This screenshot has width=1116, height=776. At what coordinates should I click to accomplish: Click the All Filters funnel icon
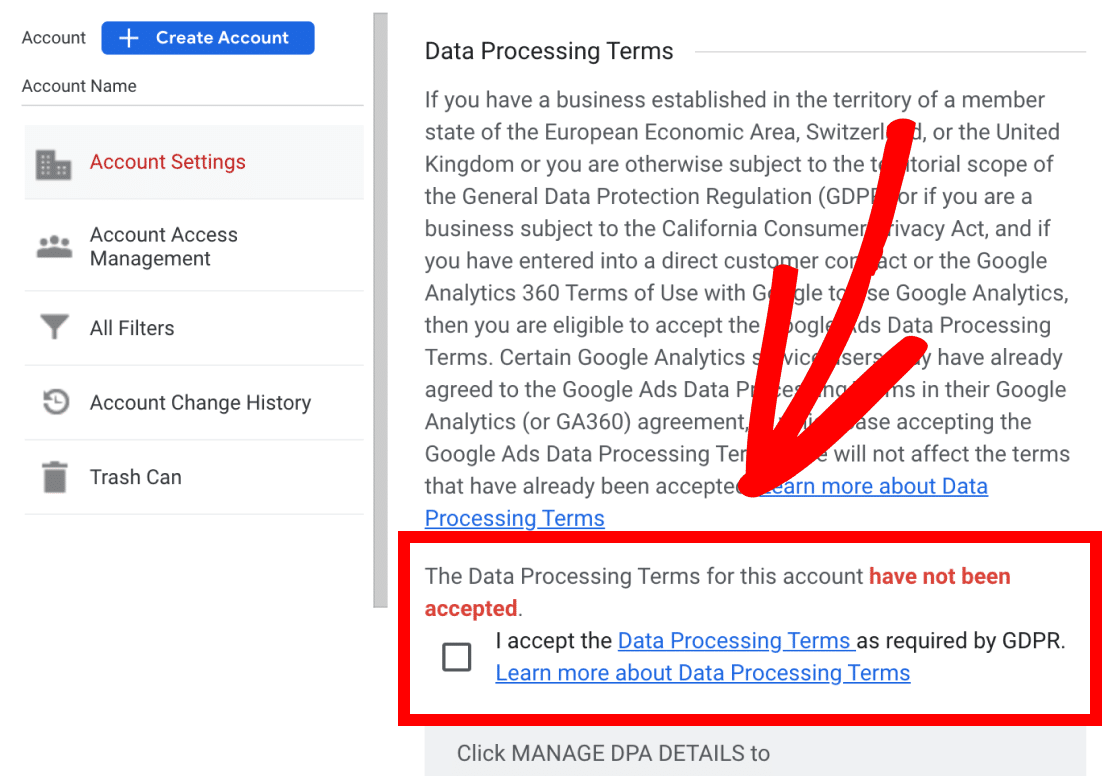54,328
